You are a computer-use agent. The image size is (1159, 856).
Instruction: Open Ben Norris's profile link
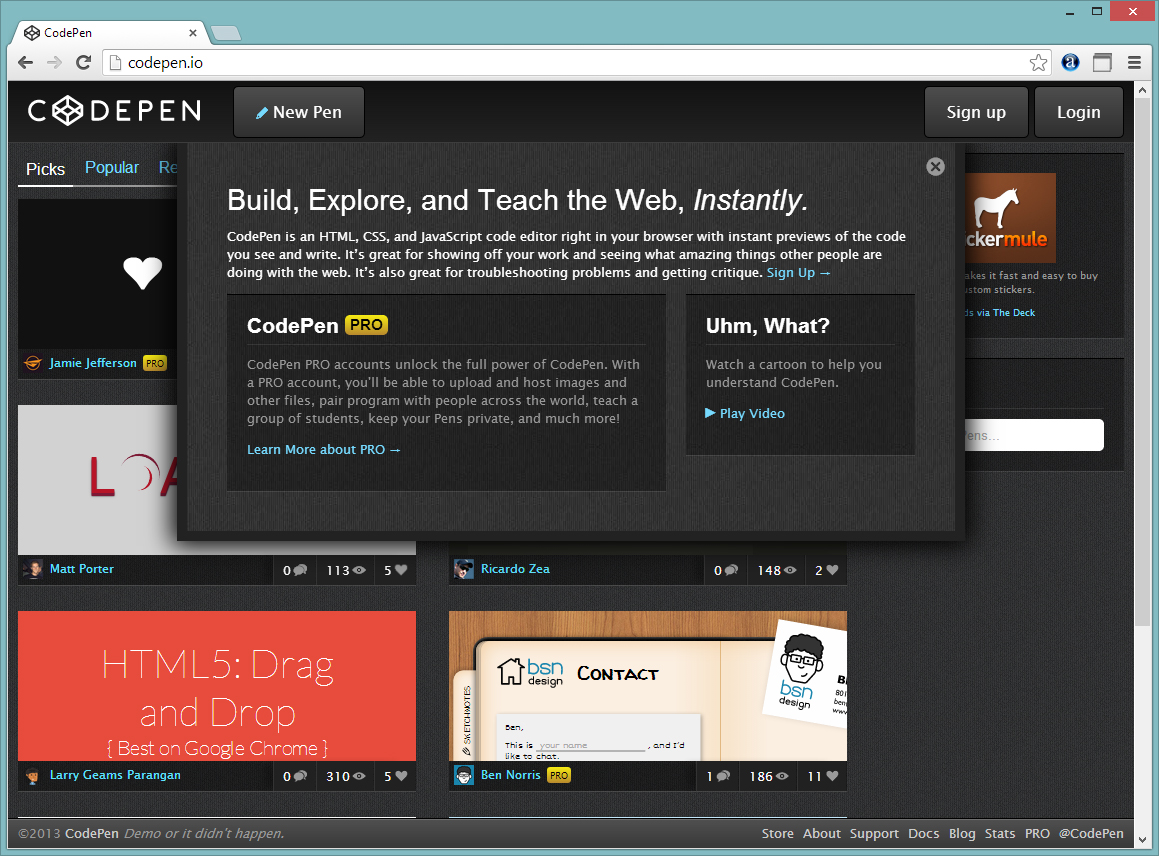pyautogui.click(x=511, y=775)
